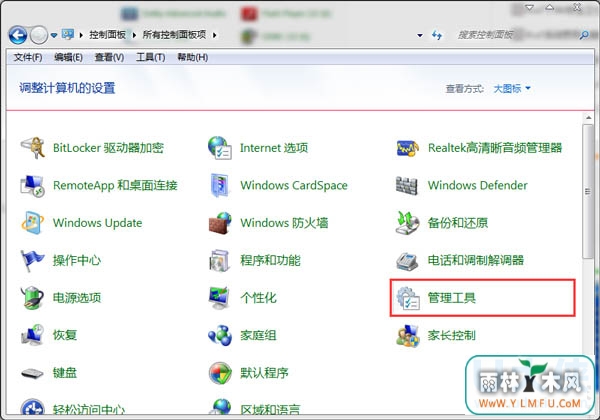Click the 家长控制 icon

408,335
